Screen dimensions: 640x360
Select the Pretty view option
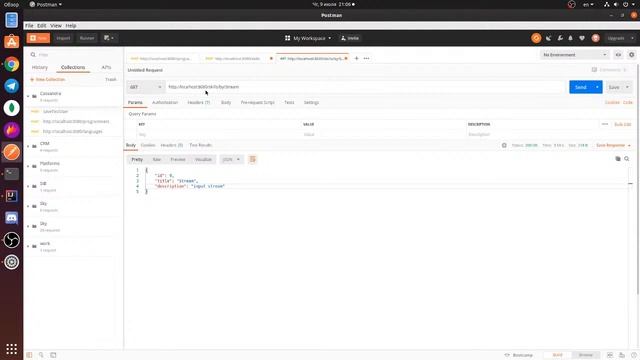(137, 160)
